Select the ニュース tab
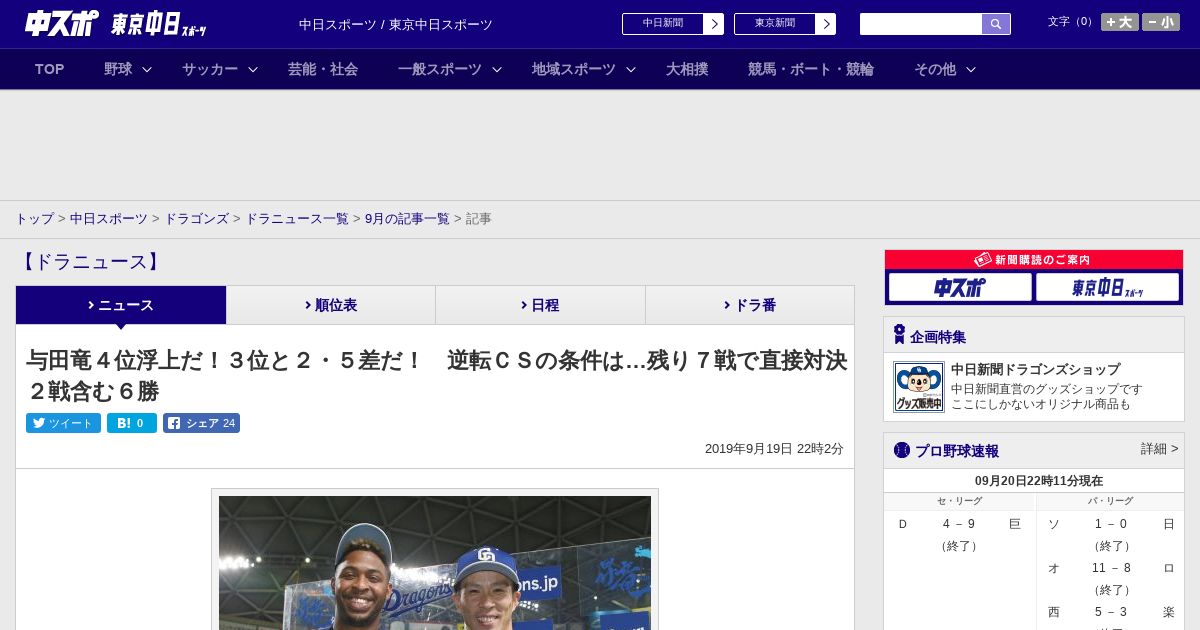 tap(121, 305)
